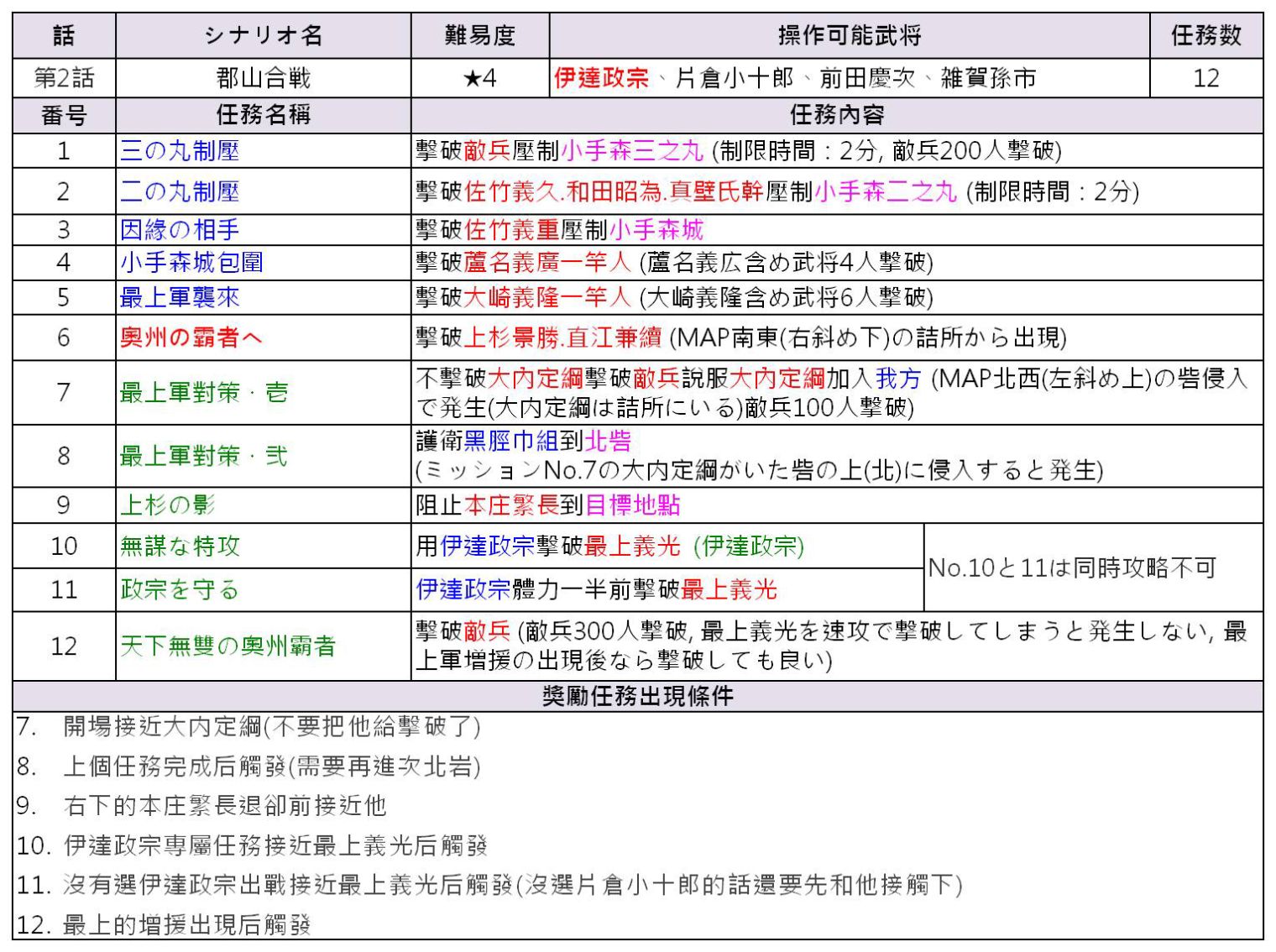Click condition 8 line 上個任務完成后觸發
The width and height of the screenshot is (1276, 952).
pos(248,766)
